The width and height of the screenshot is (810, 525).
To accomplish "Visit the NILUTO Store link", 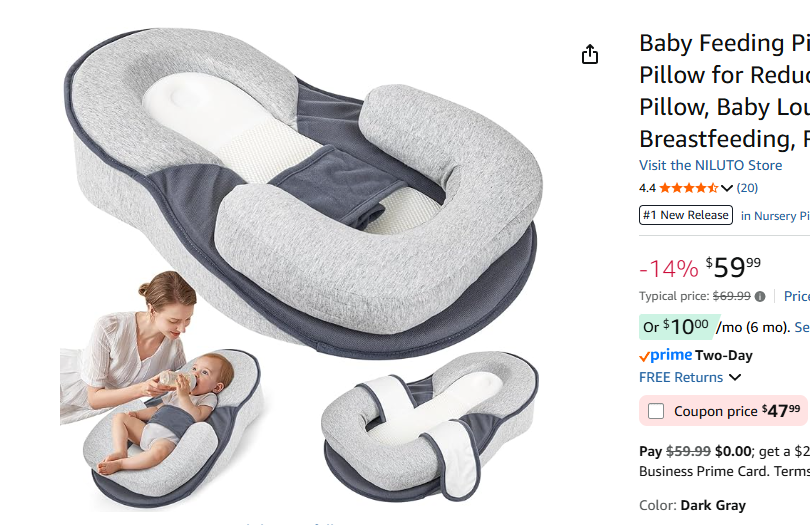I will (x=710, y=165).
